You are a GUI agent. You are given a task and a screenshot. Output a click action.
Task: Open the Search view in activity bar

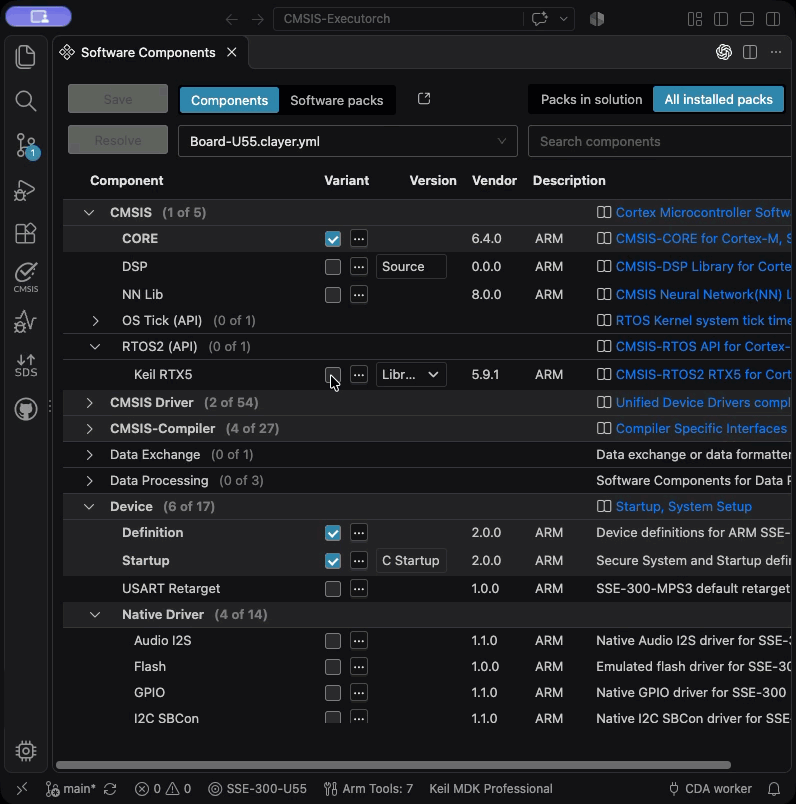25,100
